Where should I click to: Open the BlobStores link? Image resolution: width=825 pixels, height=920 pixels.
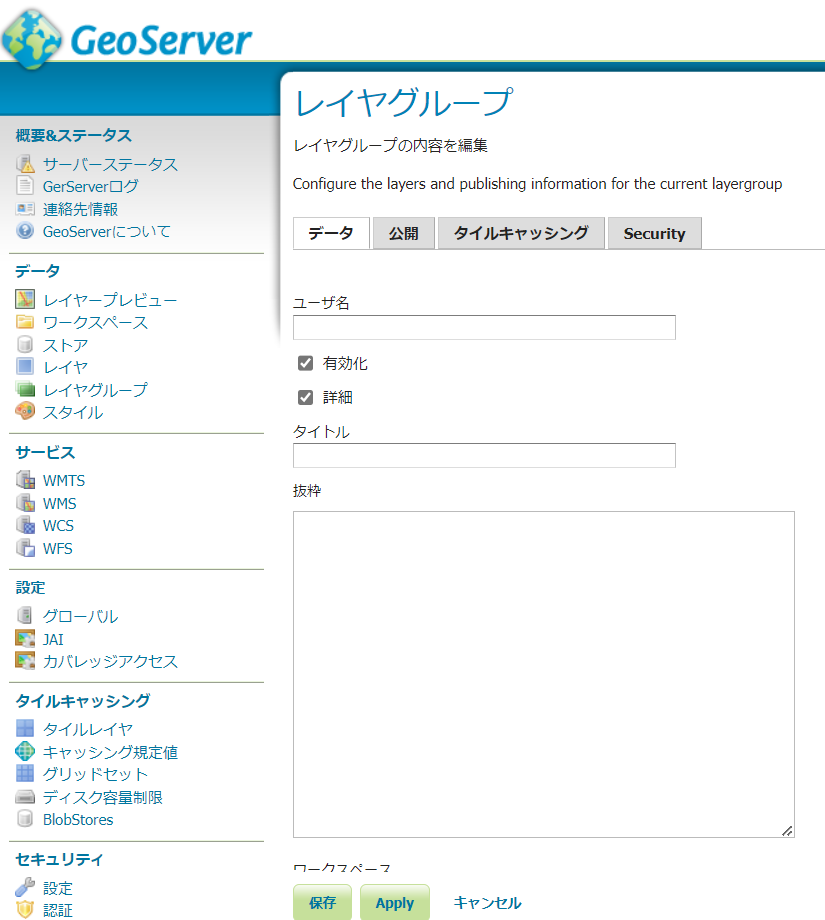point(78,820)
